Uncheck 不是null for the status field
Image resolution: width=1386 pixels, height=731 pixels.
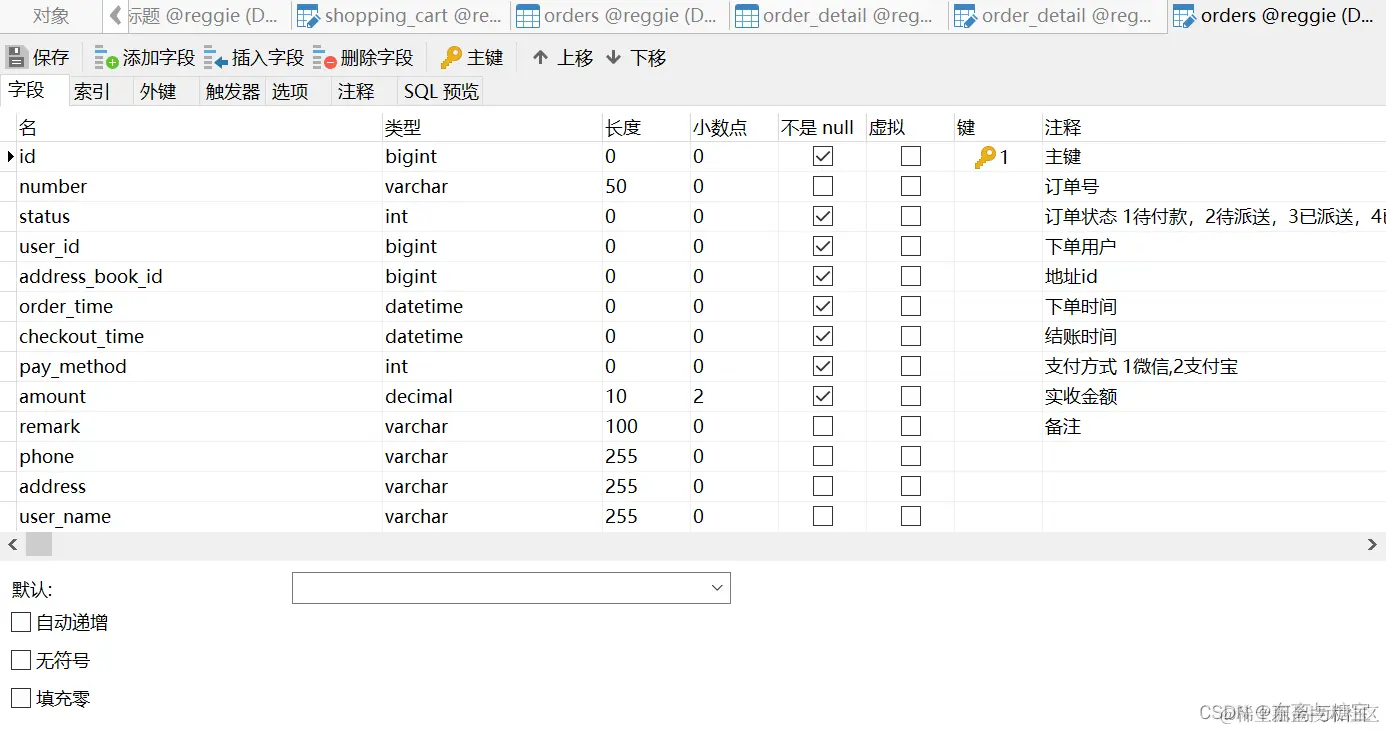(822, 216)
